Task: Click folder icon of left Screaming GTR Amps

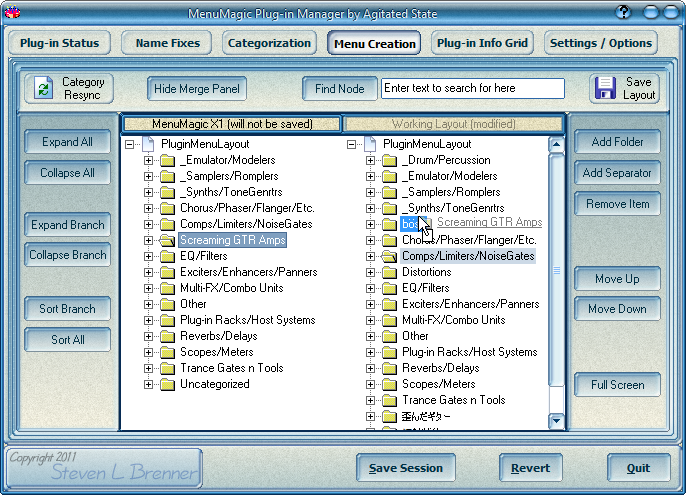Action: pyautogui.click(x=167, y=240)
